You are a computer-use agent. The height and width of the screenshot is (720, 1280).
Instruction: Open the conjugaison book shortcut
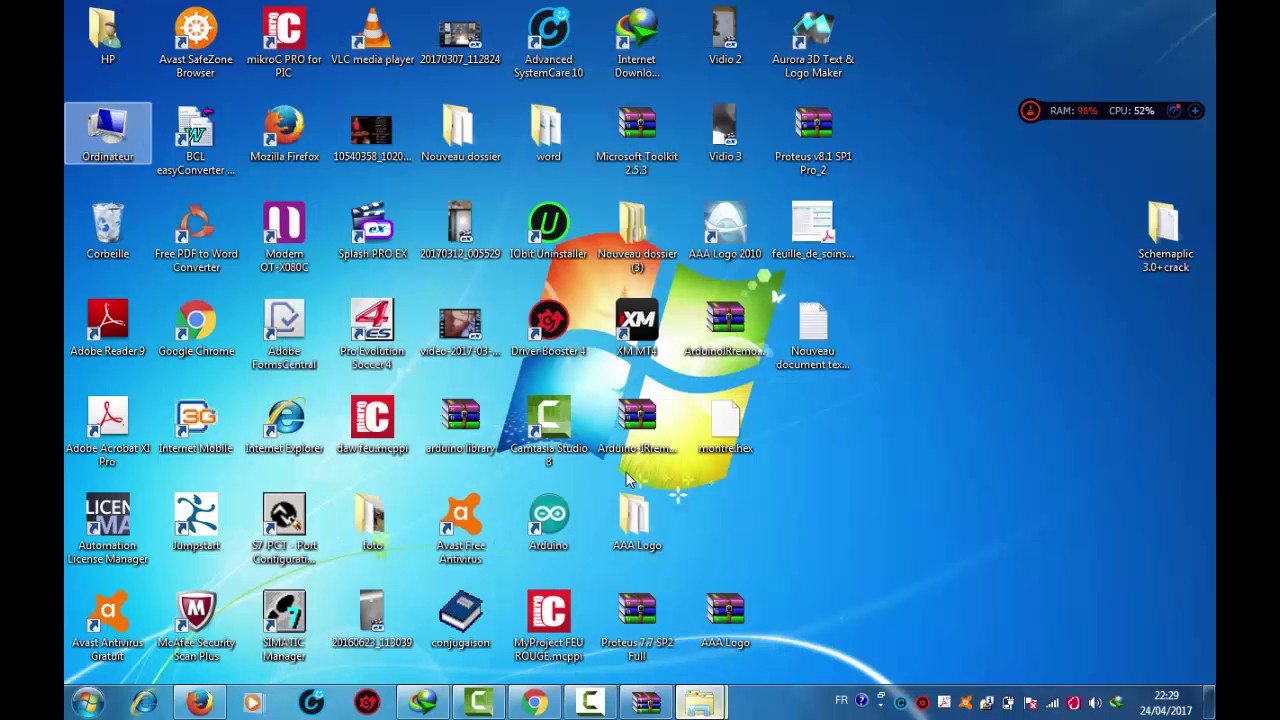coord(460,620)
